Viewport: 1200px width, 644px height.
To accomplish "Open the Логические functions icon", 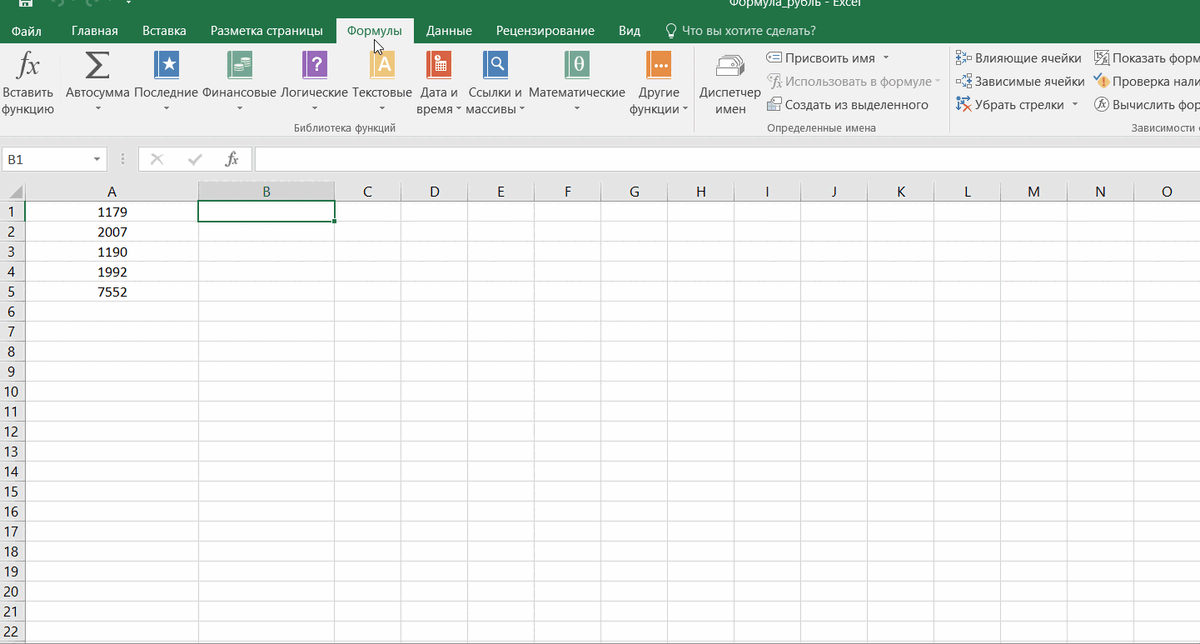I will [314, 66].
